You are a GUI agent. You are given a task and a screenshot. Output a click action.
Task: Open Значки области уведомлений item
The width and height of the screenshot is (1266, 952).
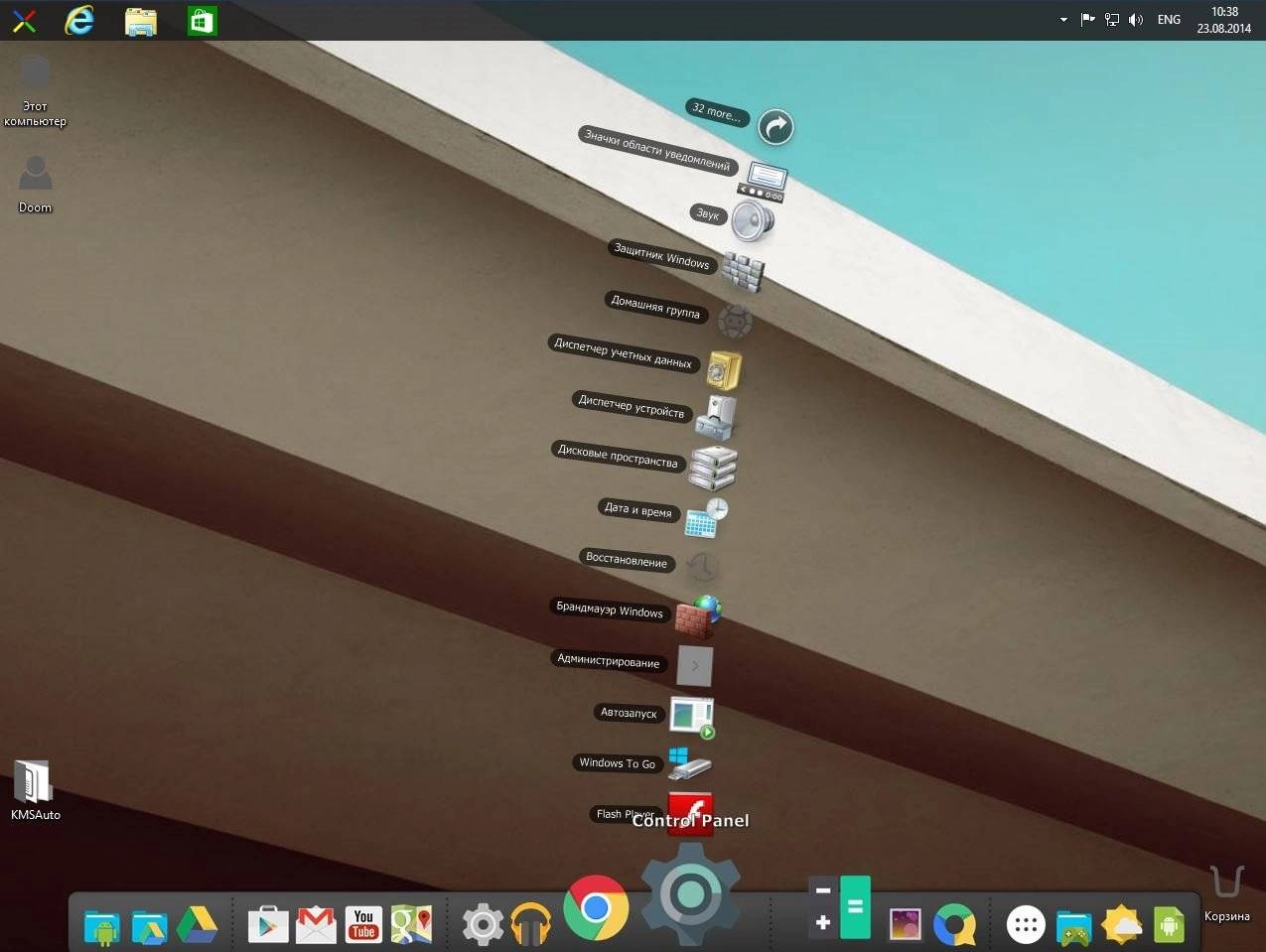pos(763,181)
